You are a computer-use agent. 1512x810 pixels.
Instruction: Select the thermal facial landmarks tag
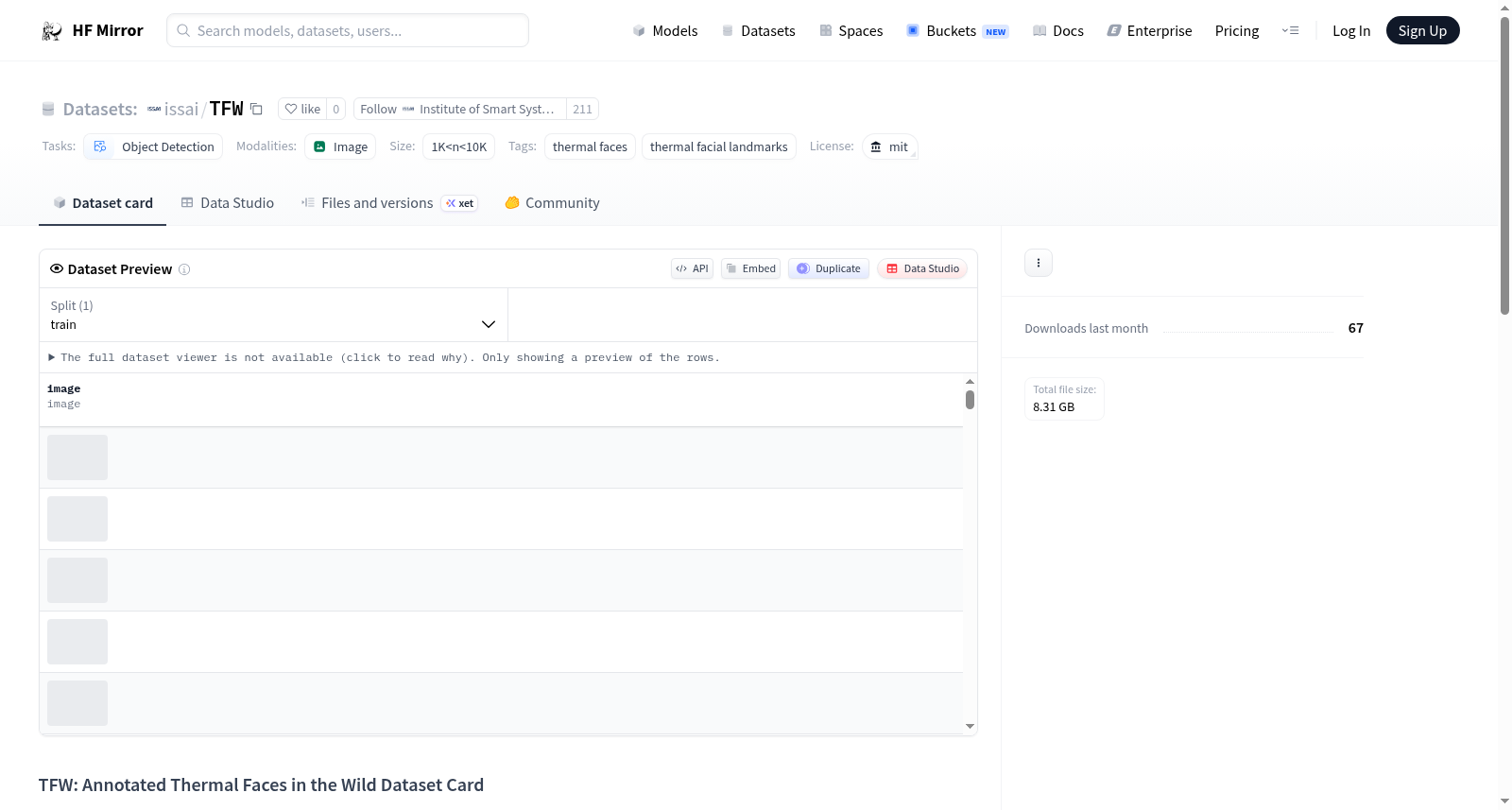pyautogui.click(x=719, y=146)
